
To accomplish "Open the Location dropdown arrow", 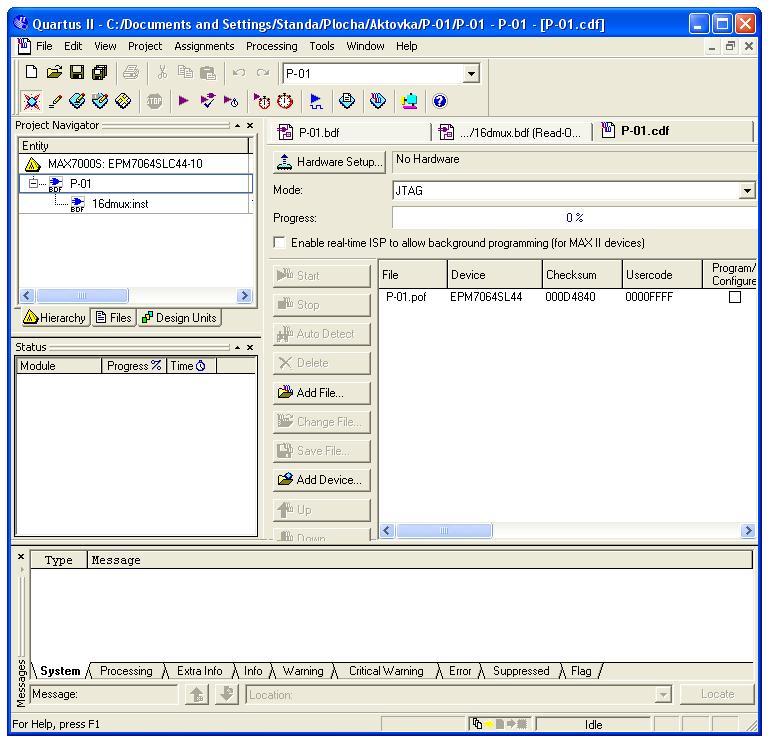I will (663, 694).
